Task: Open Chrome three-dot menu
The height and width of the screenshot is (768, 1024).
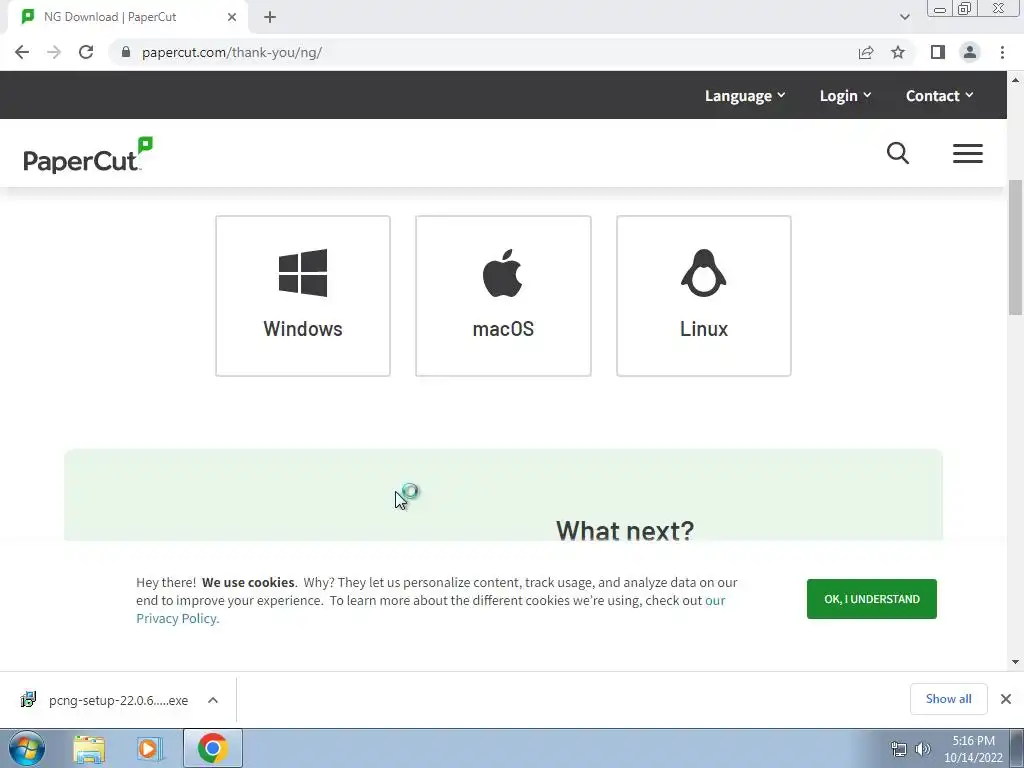Action: tap(1002, 52)
